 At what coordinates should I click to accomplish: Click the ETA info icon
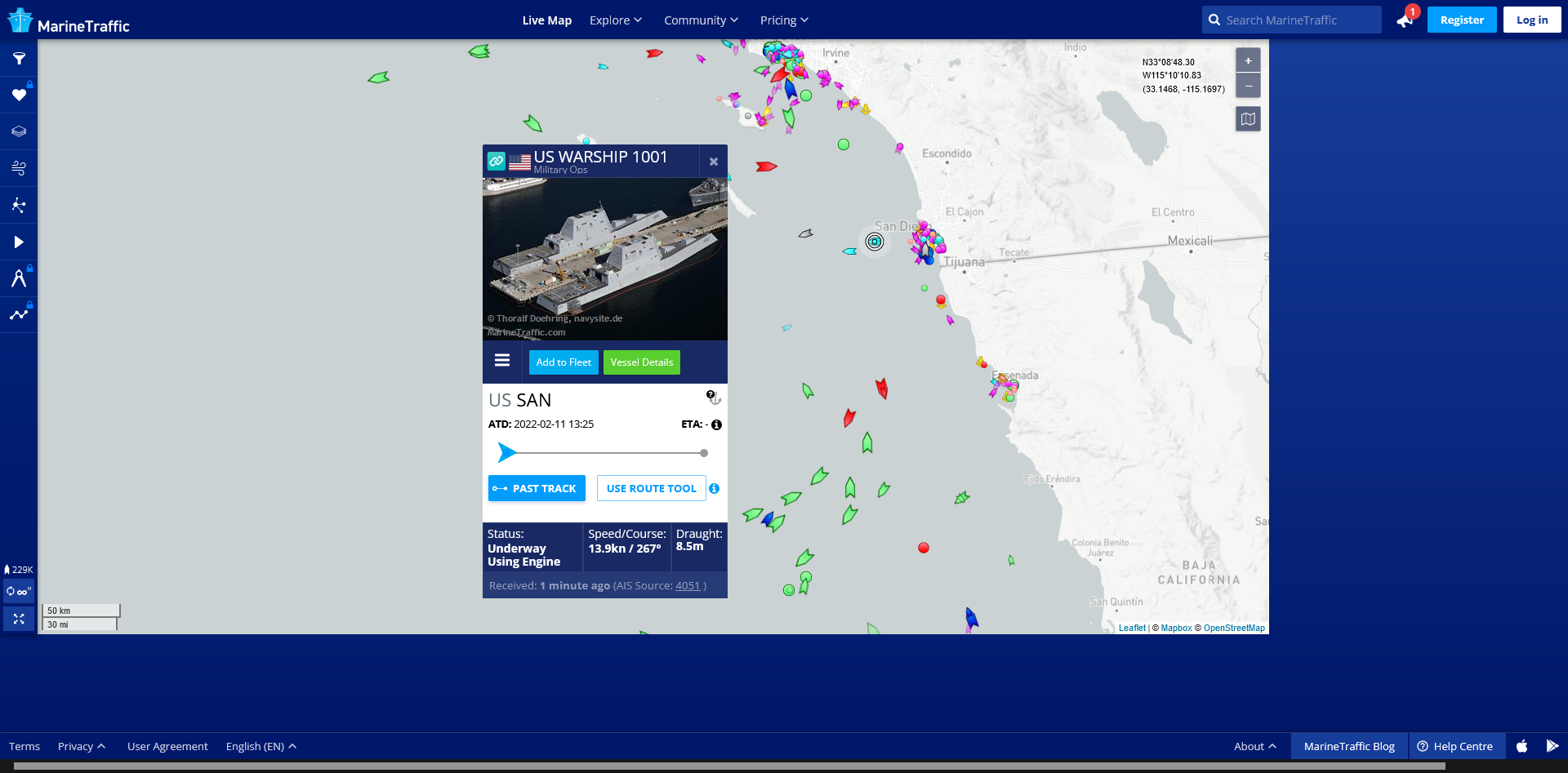point(716,424)
